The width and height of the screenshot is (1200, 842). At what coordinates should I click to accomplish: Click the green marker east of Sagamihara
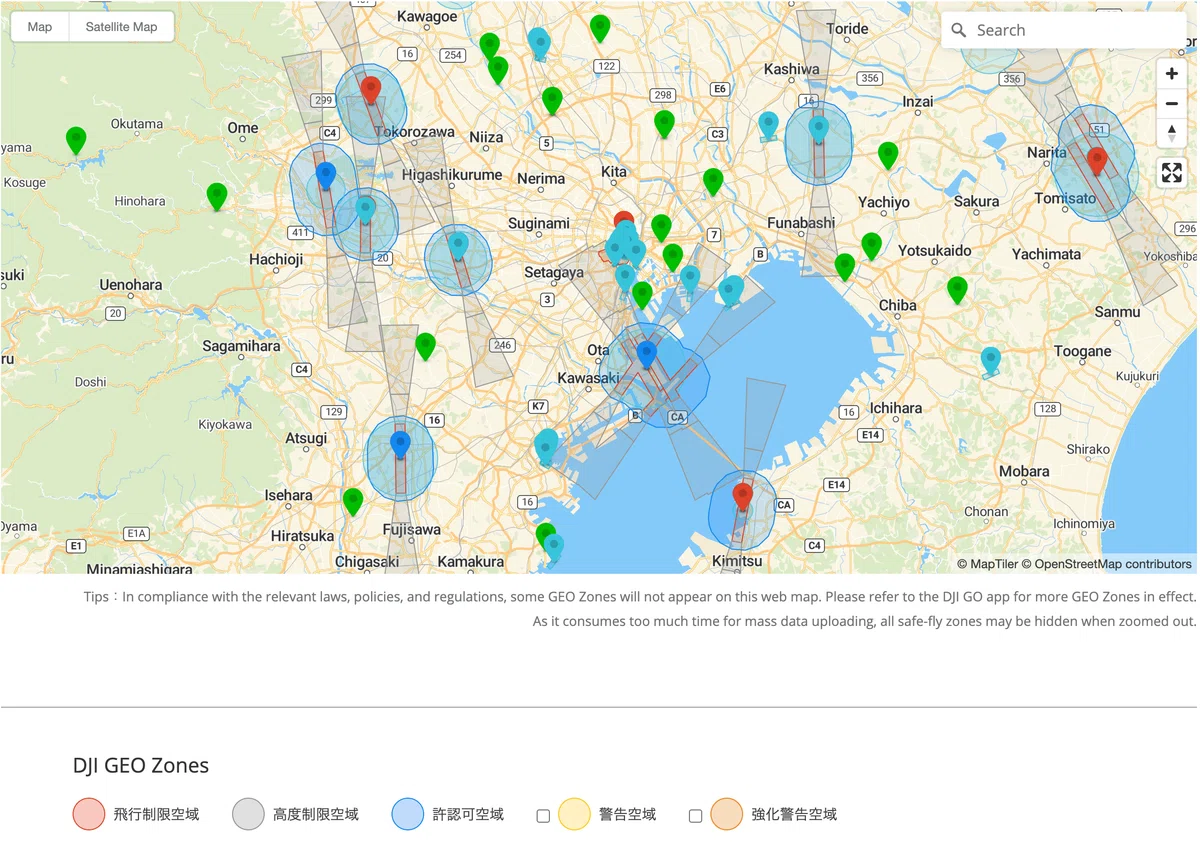coord(426,346)
